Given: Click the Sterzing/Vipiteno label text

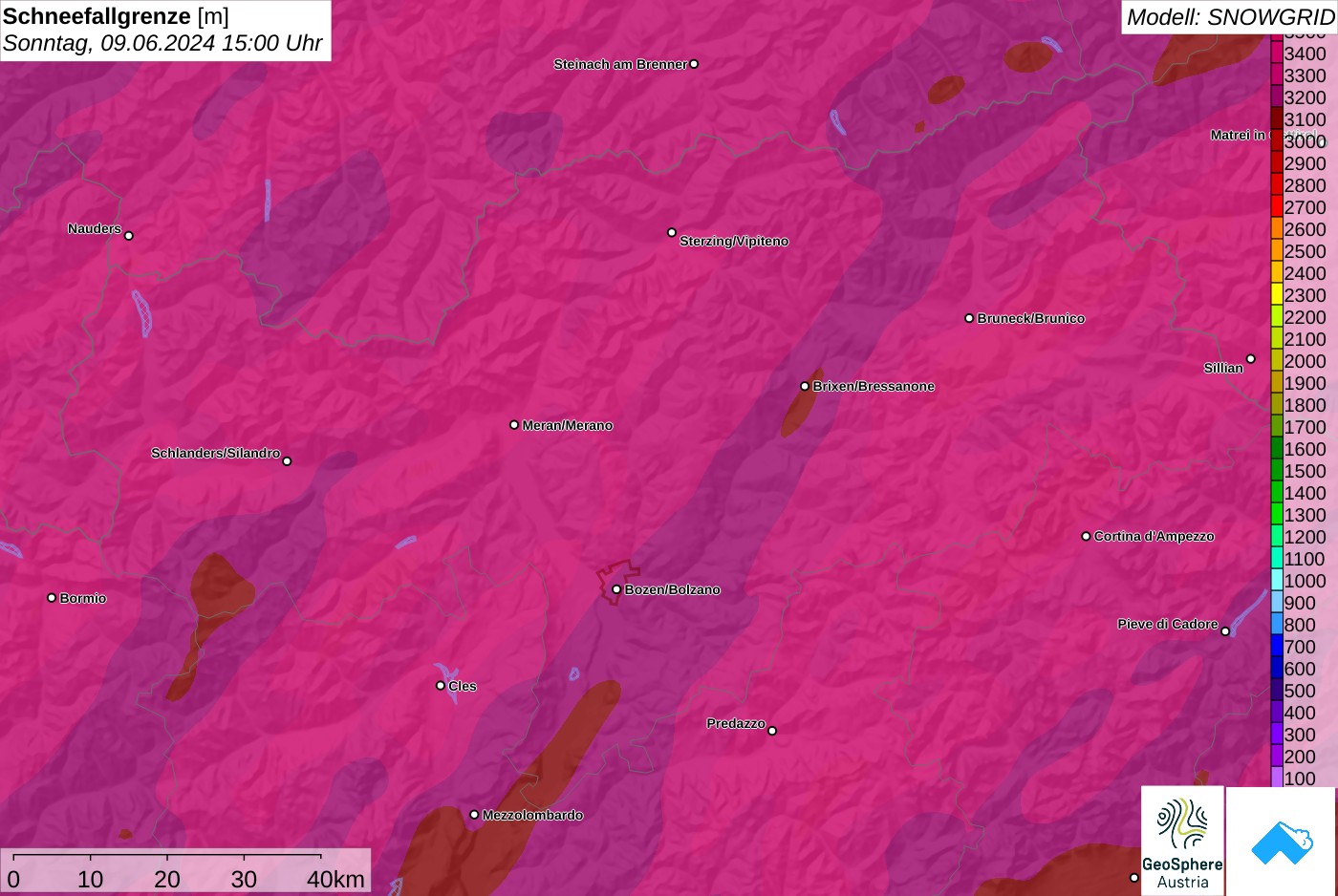Looking at the screenshot, I should coord(734,241).
